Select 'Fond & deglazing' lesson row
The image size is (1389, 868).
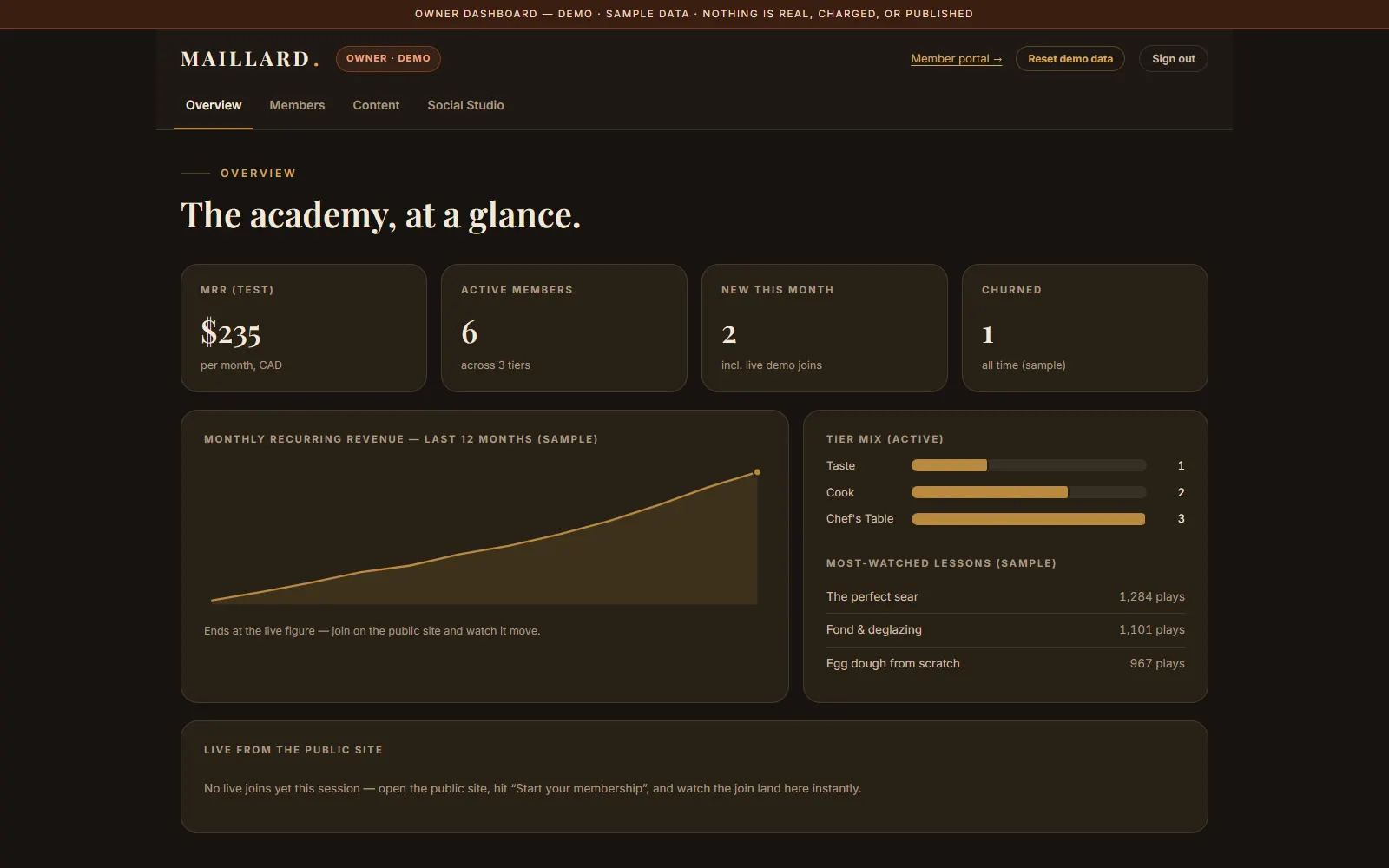[x=1005, y=630]
